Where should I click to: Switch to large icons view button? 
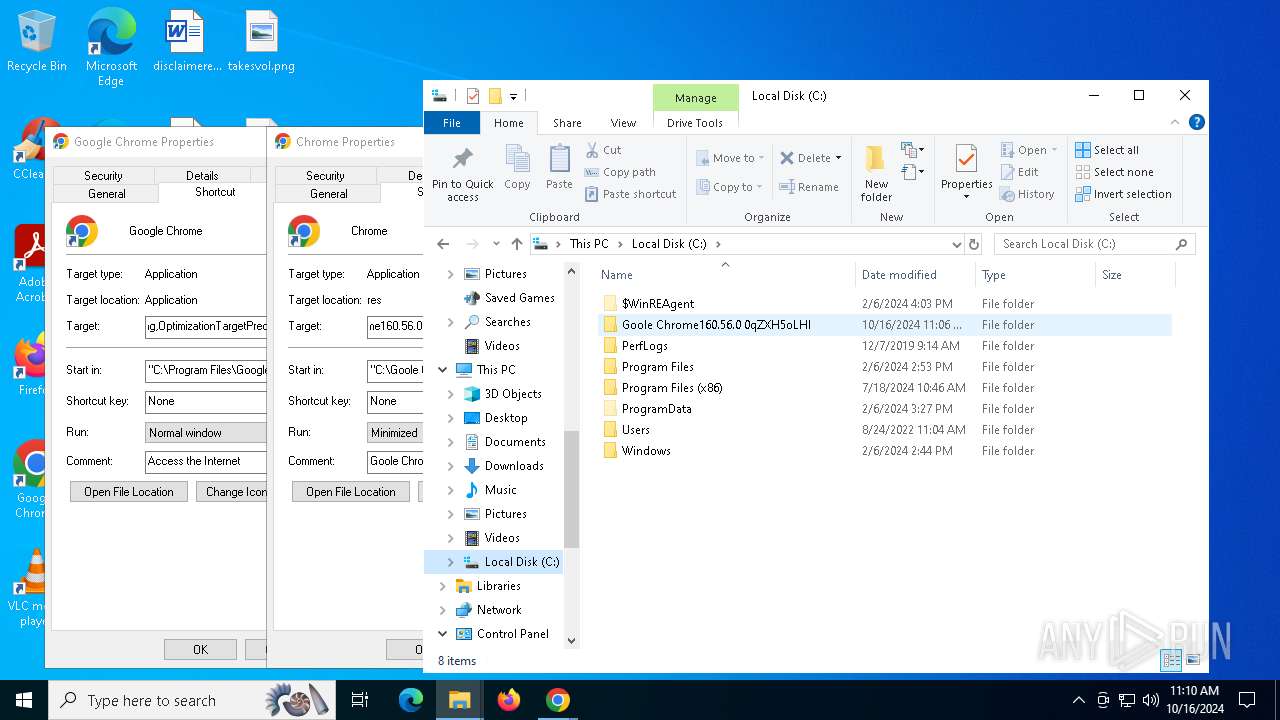[1193, 660]
